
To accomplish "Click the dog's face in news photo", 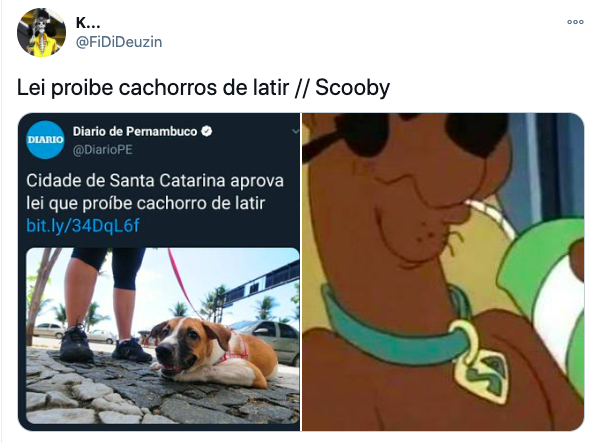I will tap(176, 347).
